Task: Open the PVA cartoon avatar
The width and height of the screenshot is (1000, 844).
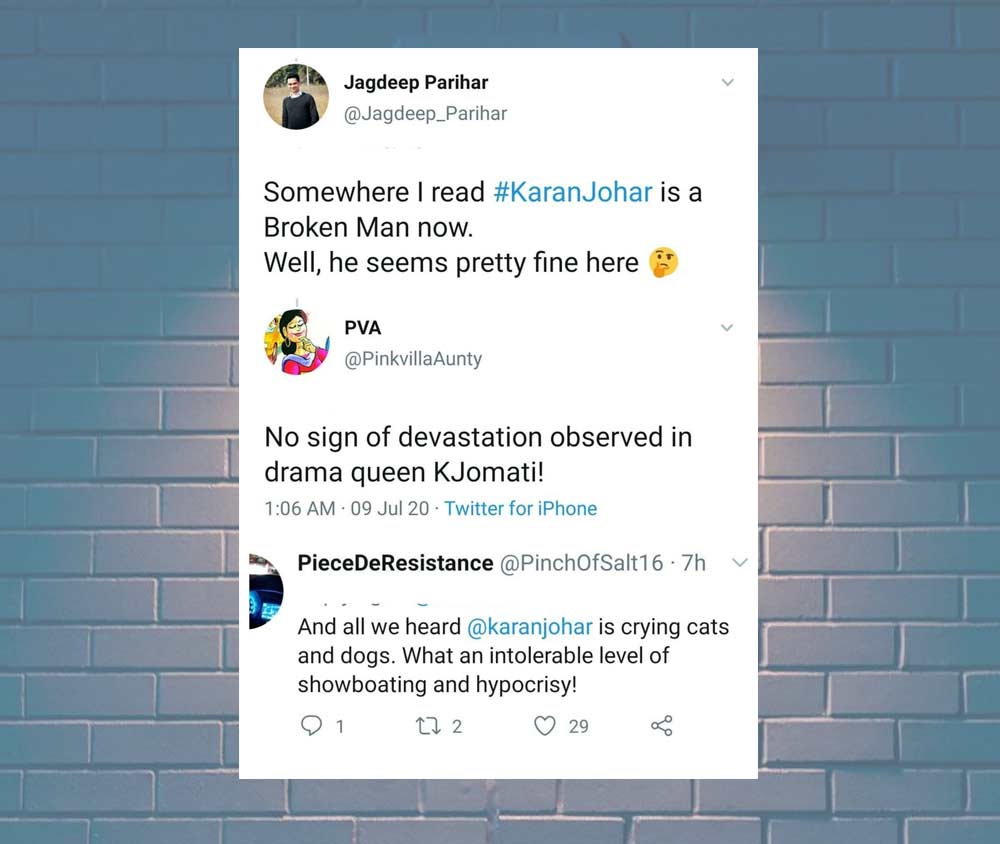Action: pos(296,342)
